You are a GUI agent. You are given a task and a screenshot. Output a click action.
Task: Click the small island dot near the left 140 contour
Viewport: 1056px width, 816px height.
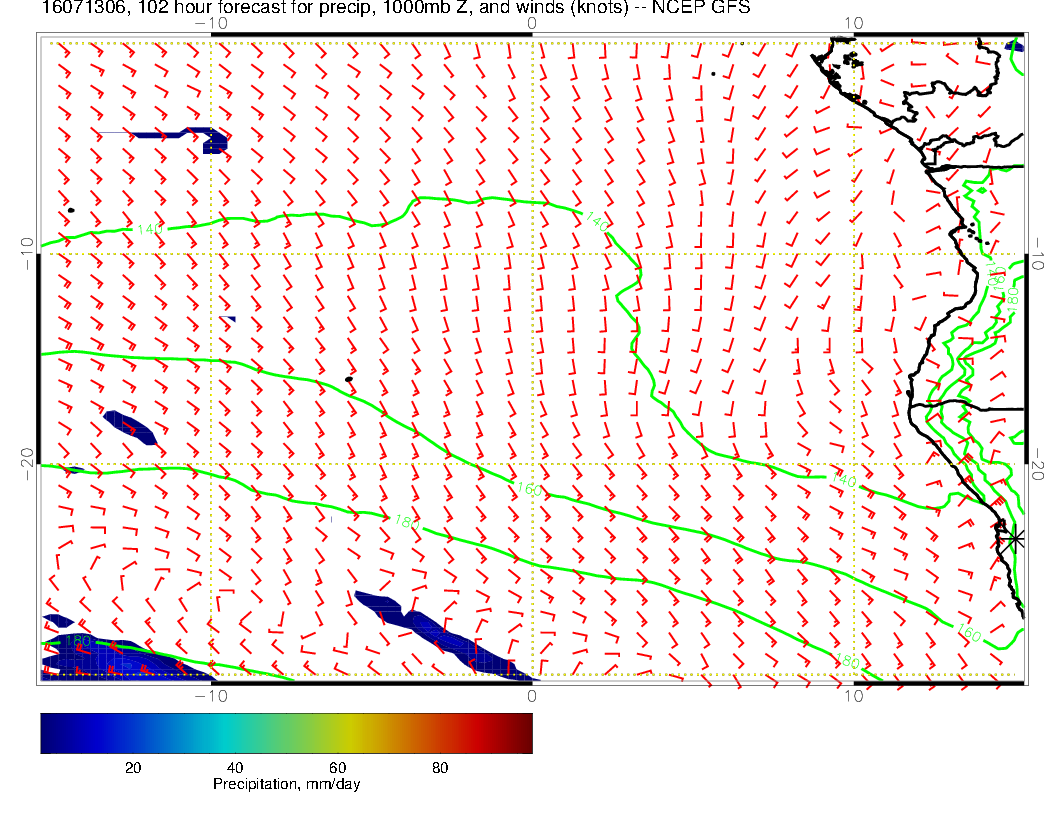click(71, 210)
